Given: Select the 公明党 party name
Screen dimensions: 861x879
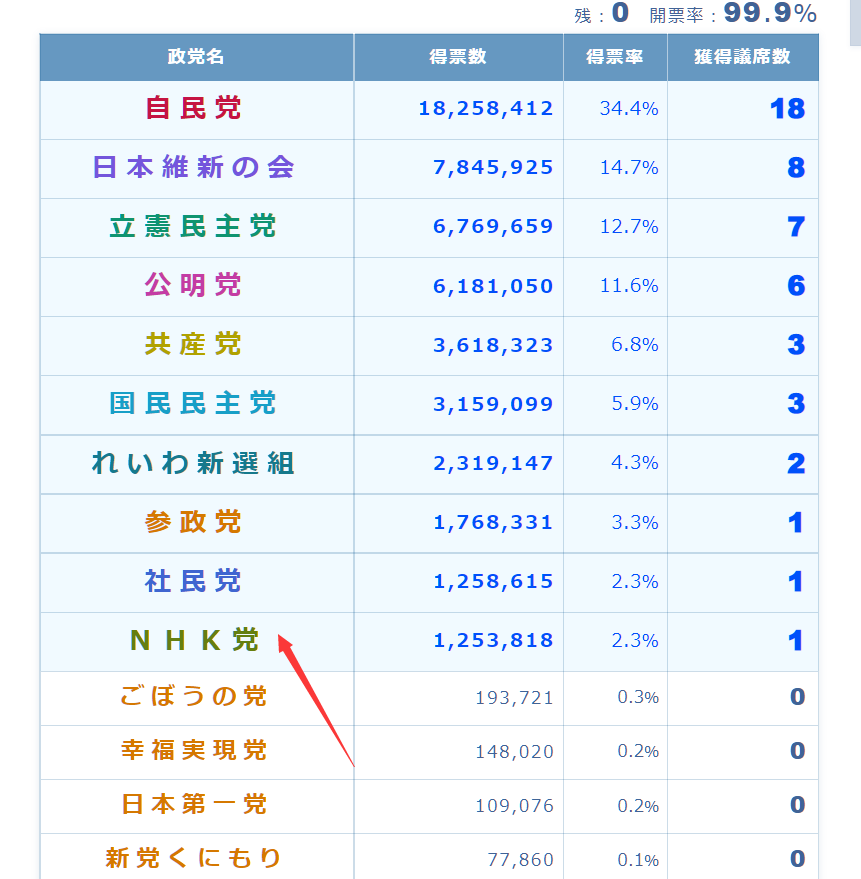Looking at the screenshot, I should point(193,285).
